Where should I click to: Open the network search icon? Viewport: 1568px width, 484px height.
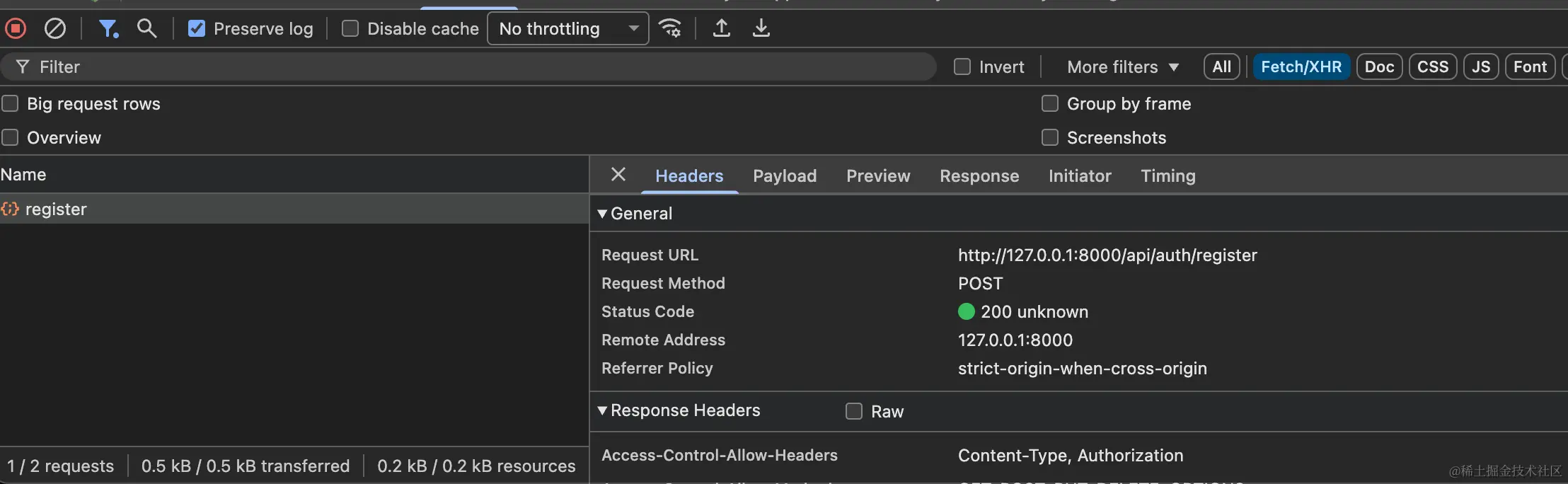pos(146,28)
